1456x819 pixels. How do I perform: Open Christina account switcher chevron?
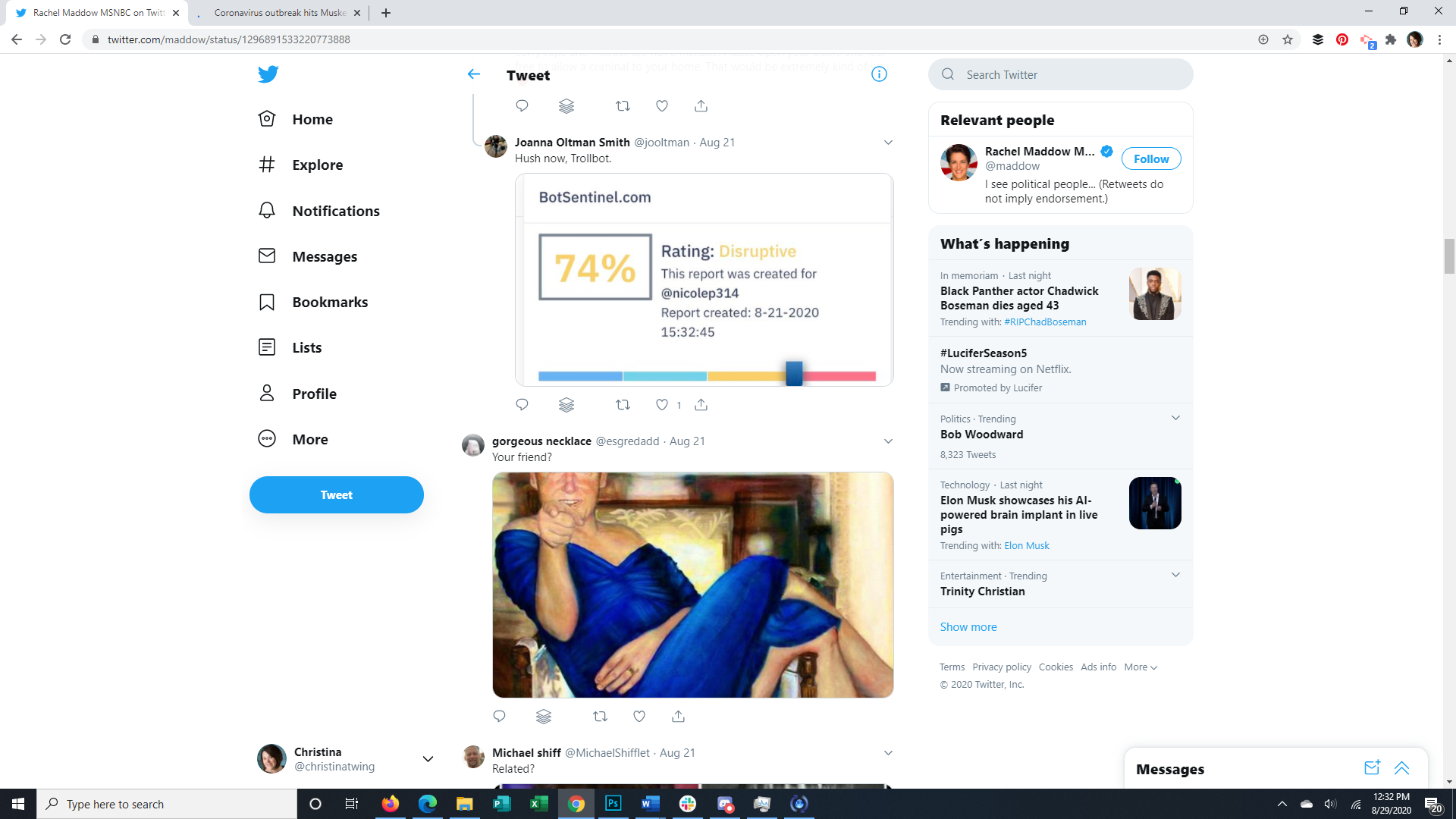click(428, 759)
